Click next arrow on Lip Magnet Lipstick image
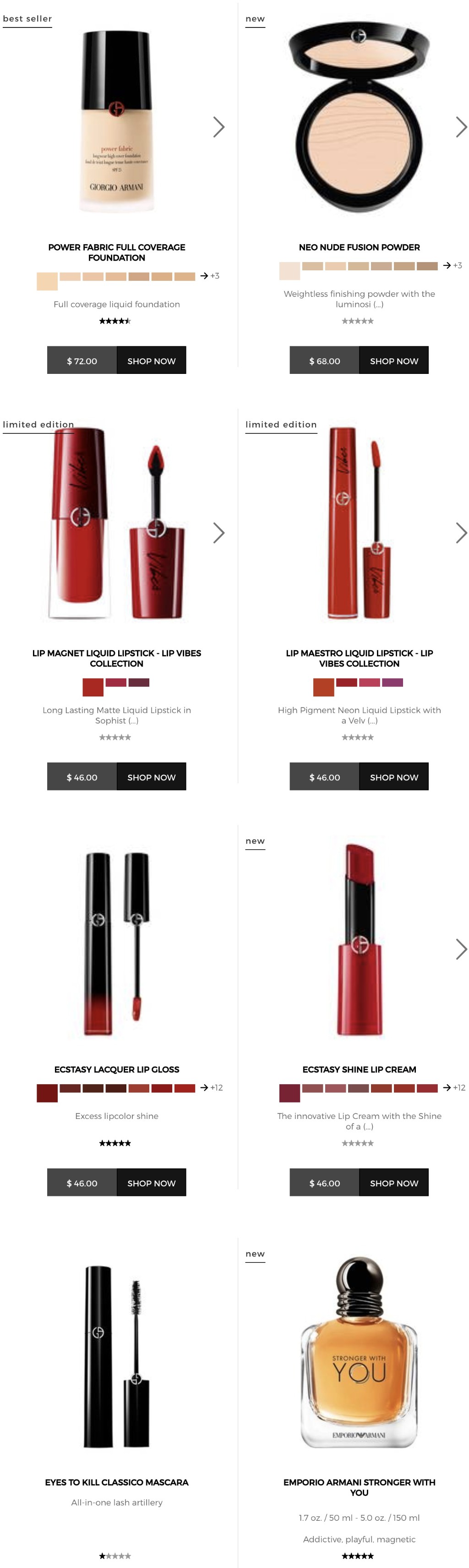The width and height of the screenshot is (469, 1568). click(219, 532)
